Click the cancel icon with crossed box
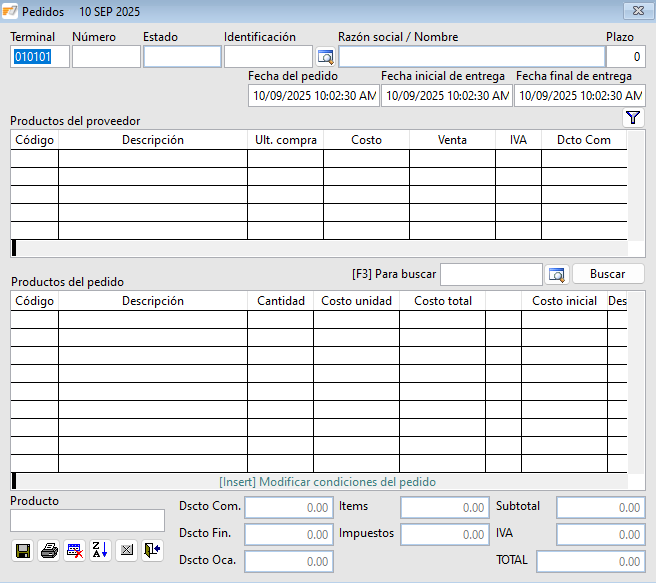The image size is (656, 583). [x=126, y=550]
